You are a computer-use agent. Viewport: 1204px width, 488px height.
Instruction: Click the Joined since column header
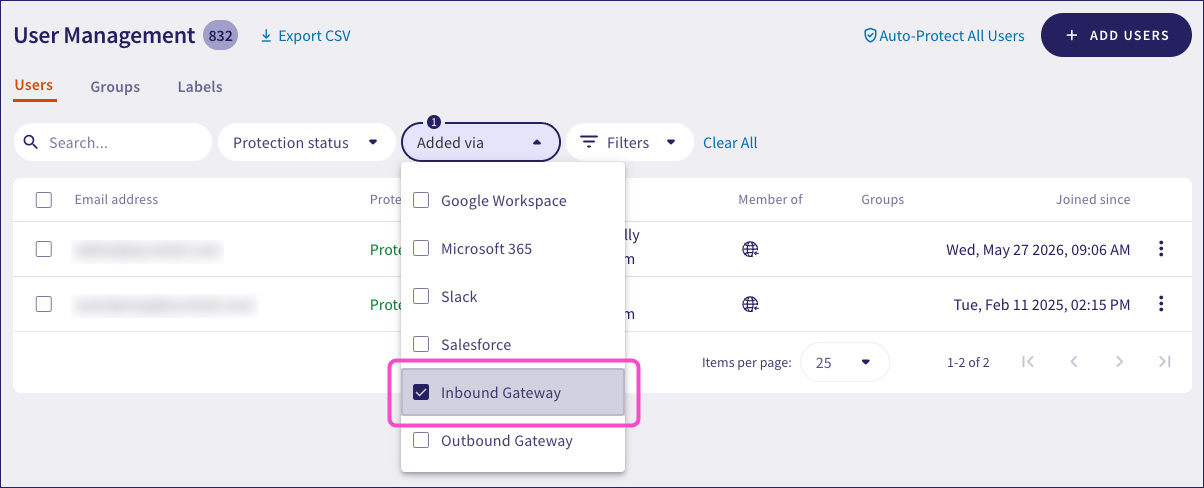click(1093, 200)
